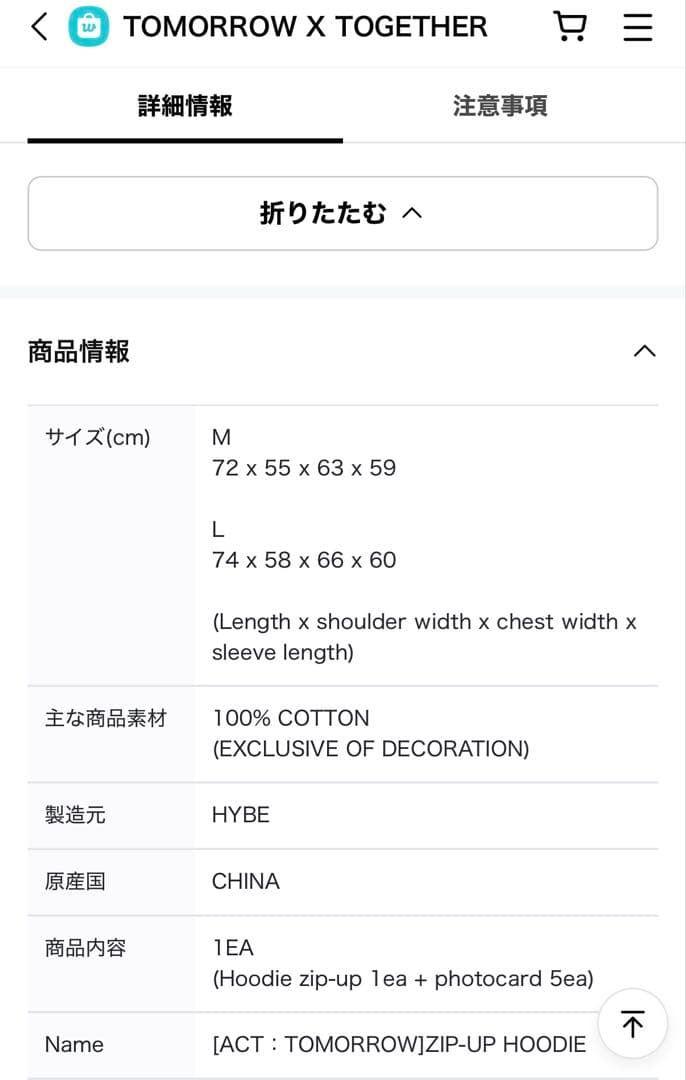Viewport: 686px width, 1080px height.
Task: Tap the サイズ(cm) row label
Action: pyautogui.click(x=98, y=437)
